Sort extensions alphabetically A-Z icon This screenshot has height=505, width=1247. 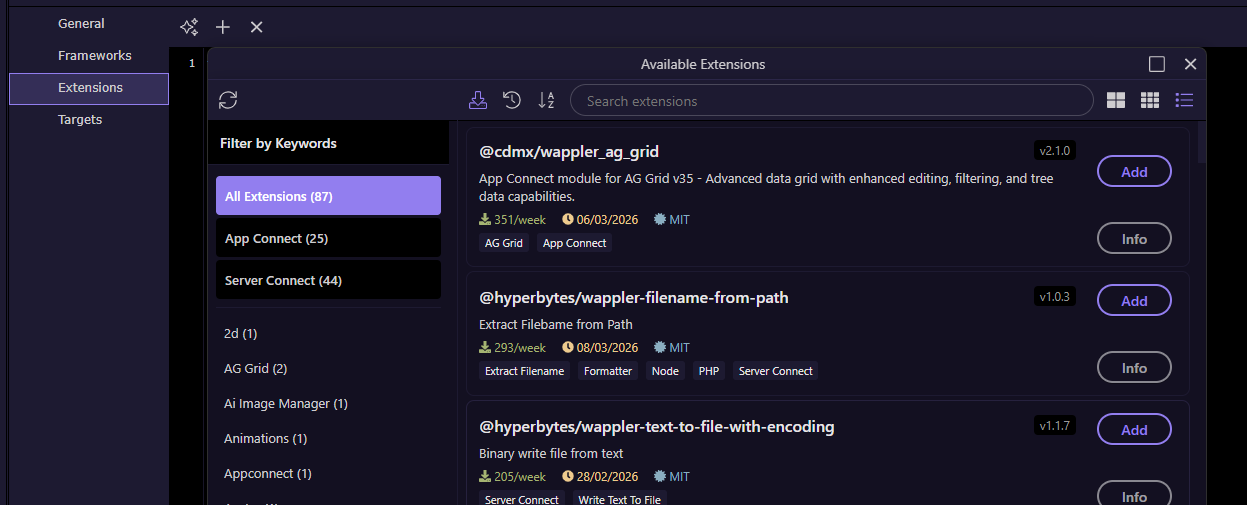coord(546,100)
